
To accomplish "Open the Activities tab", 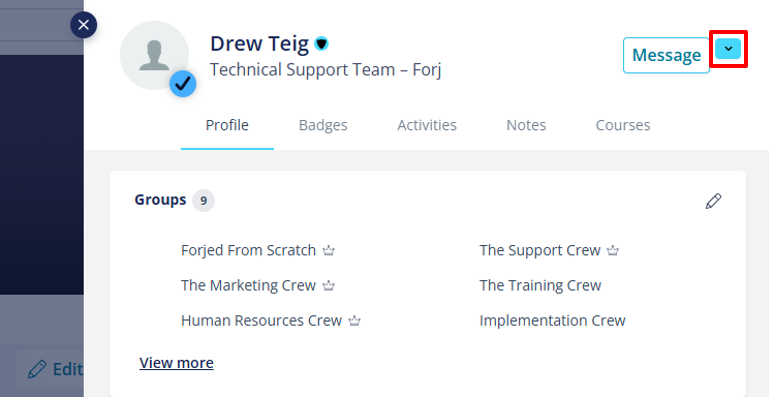I will click(x=427, y=126).
